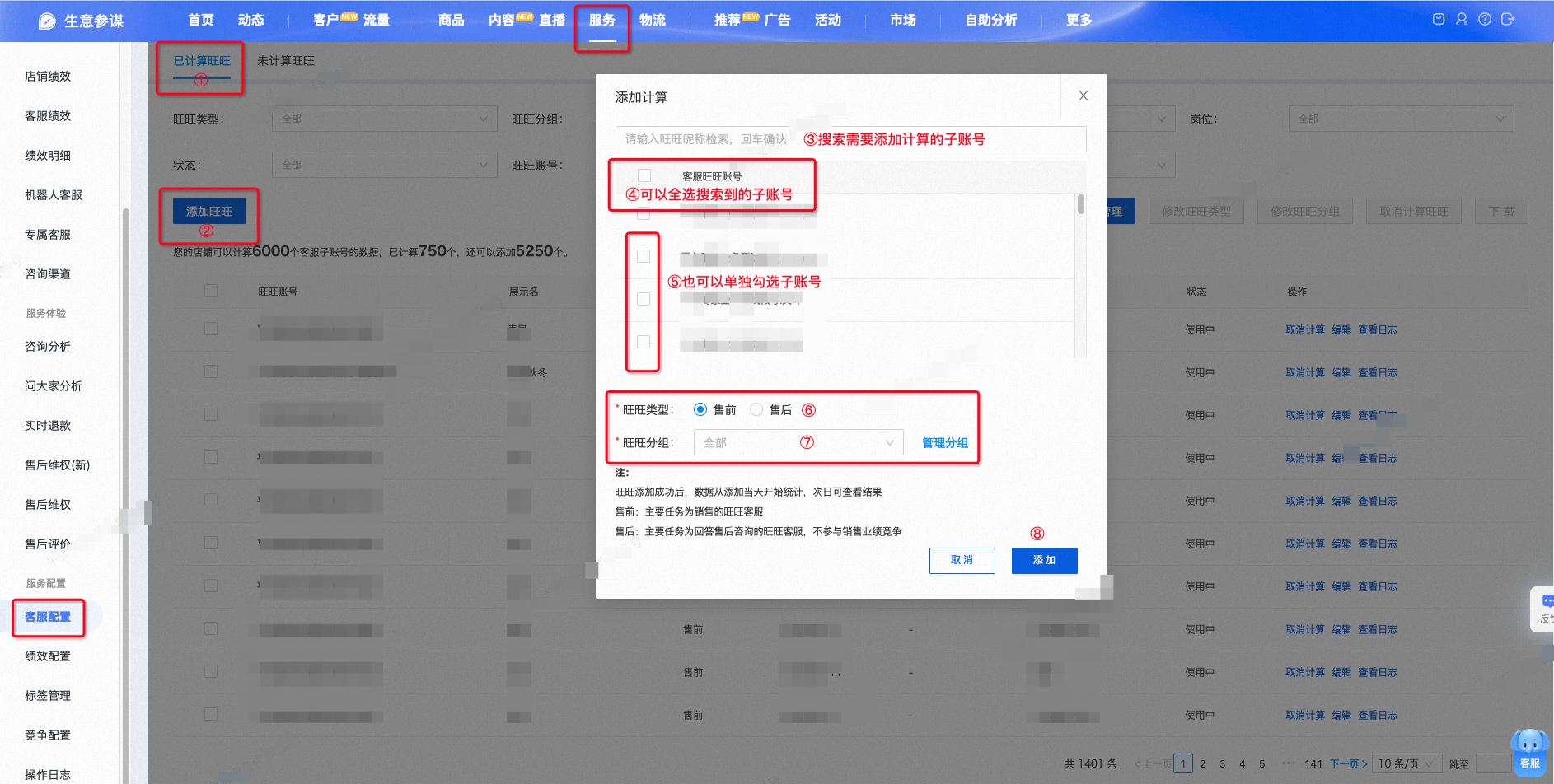Image resolution: width=1554 pixels, height=784 pixels.
Task: Tick the header checkbox of the 旺旺账号 table
Action: tap(211, 291)
